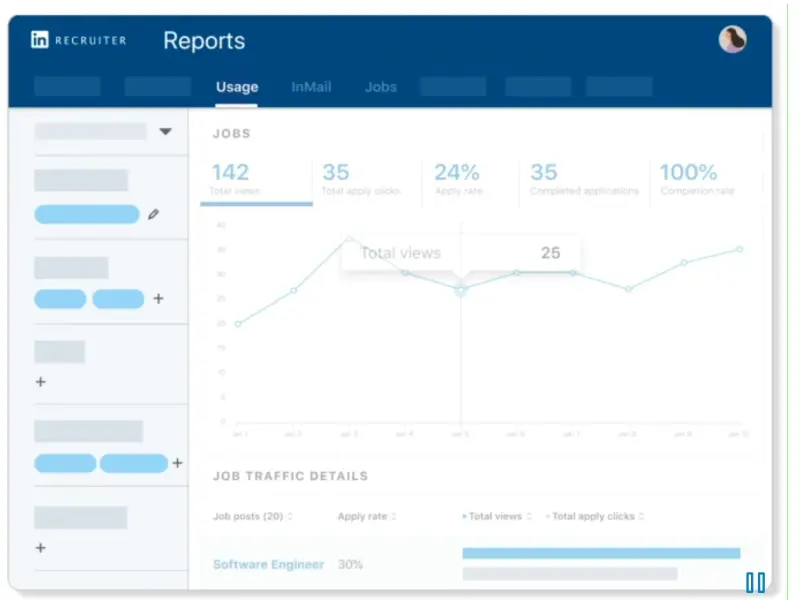Viewport: 800px width, 600px height.
Task: Open the Jobs tab
Action: tap(381, 87)
